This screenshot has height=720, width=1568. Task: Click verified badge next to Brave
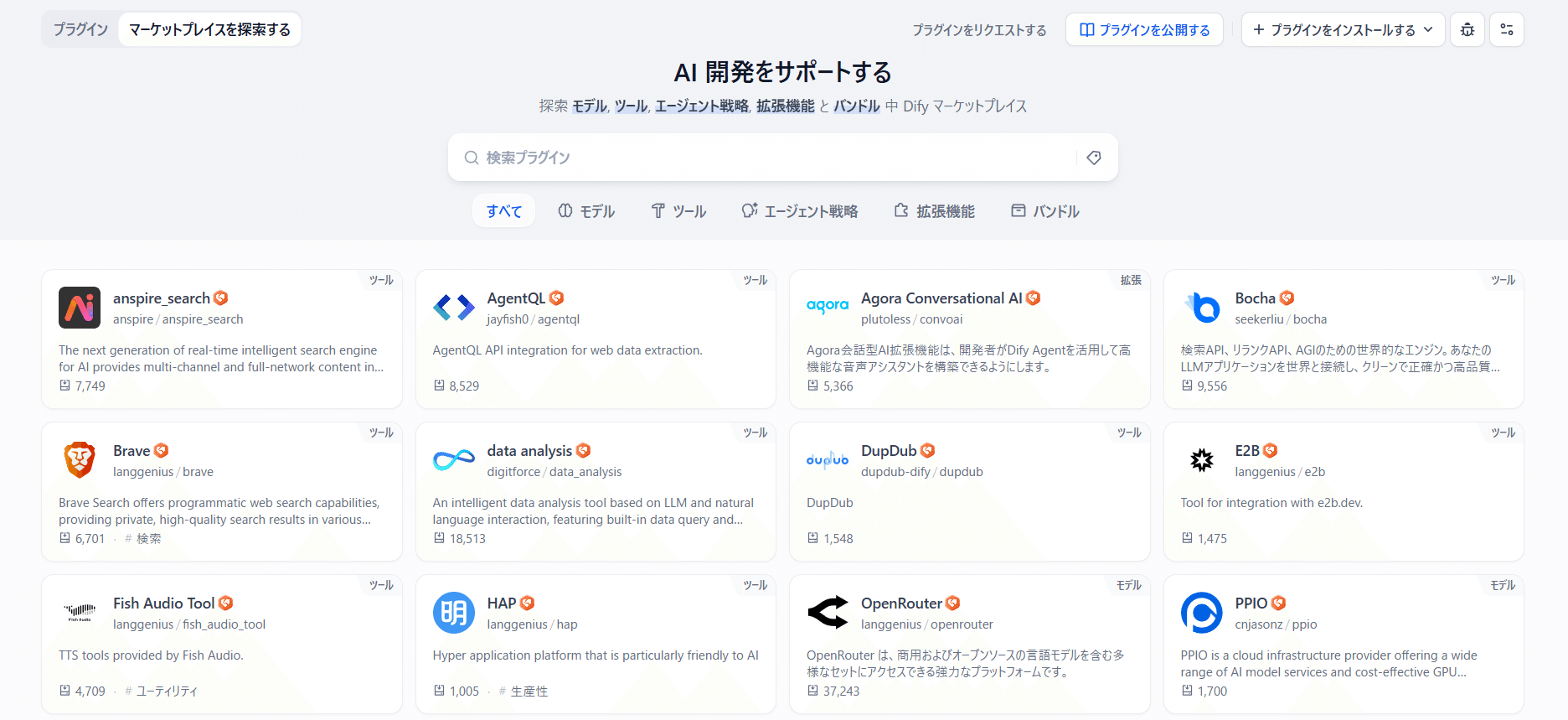coord(162,451)
